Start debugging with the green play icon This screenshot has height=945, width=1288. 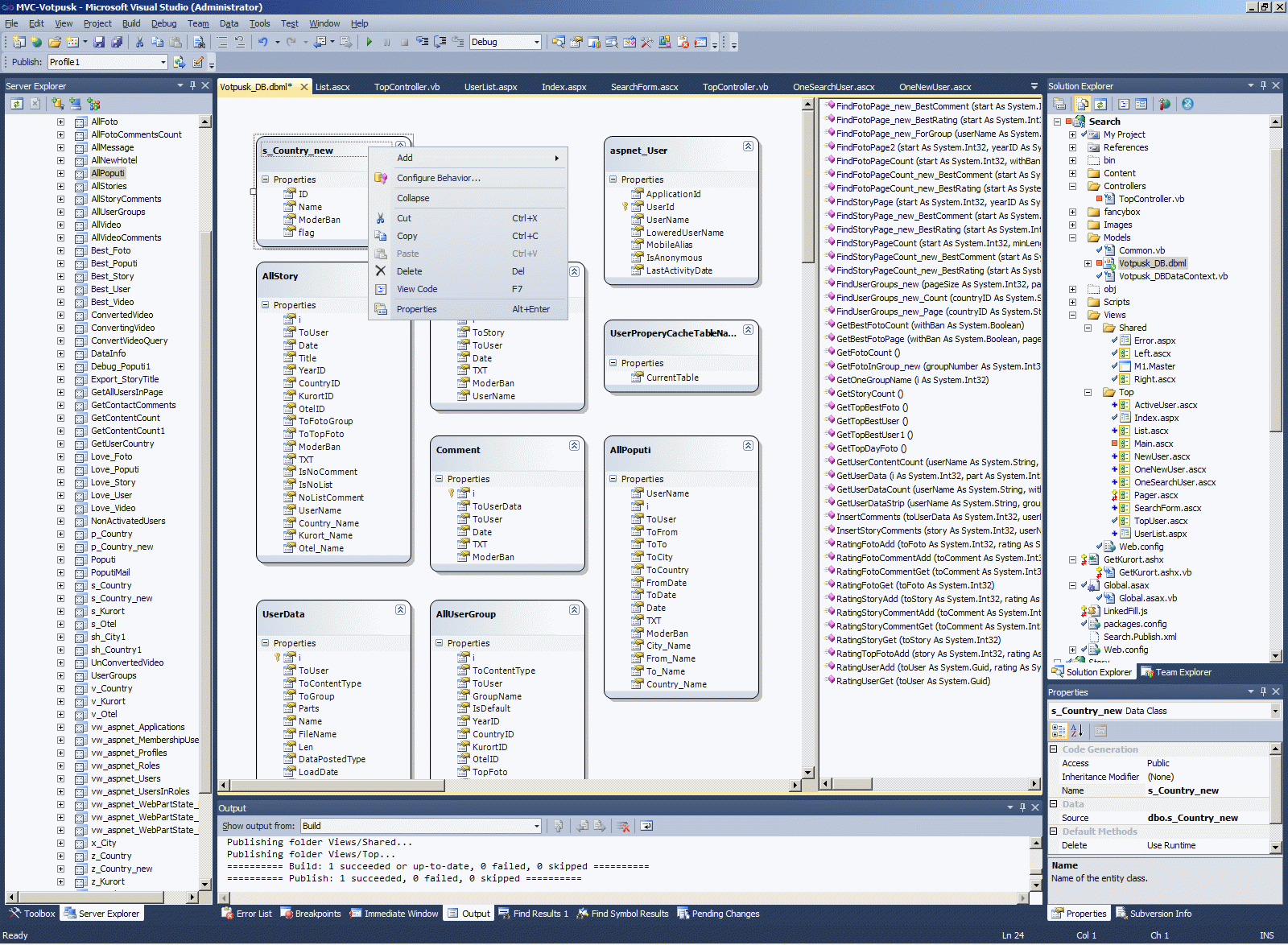tap(369, 42)
